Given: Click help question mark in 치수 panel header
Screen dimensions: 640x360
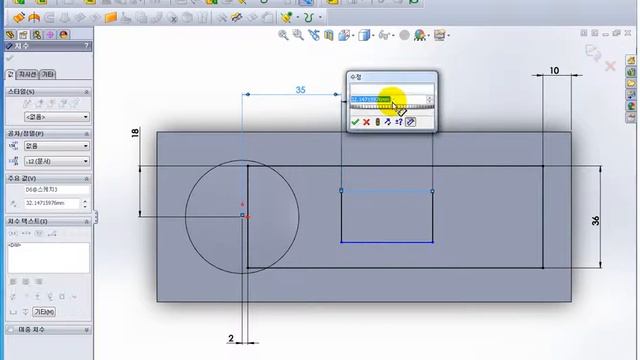Looking at the screenshot, I should pyautogui.click(x=87, y=46).
